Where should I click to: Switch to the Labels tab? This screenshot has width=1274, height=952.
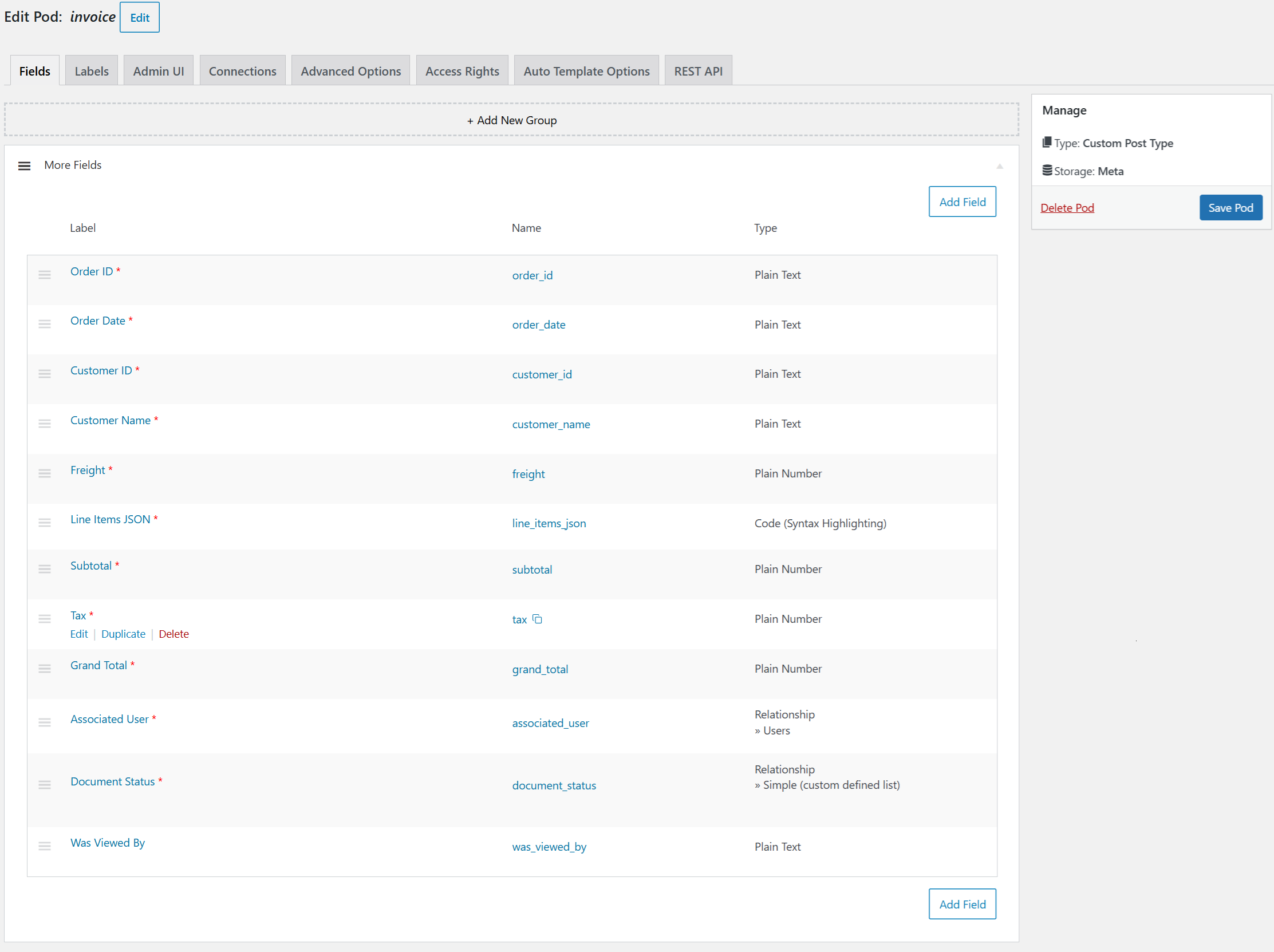pyautogui.click(x=92, y=71)
